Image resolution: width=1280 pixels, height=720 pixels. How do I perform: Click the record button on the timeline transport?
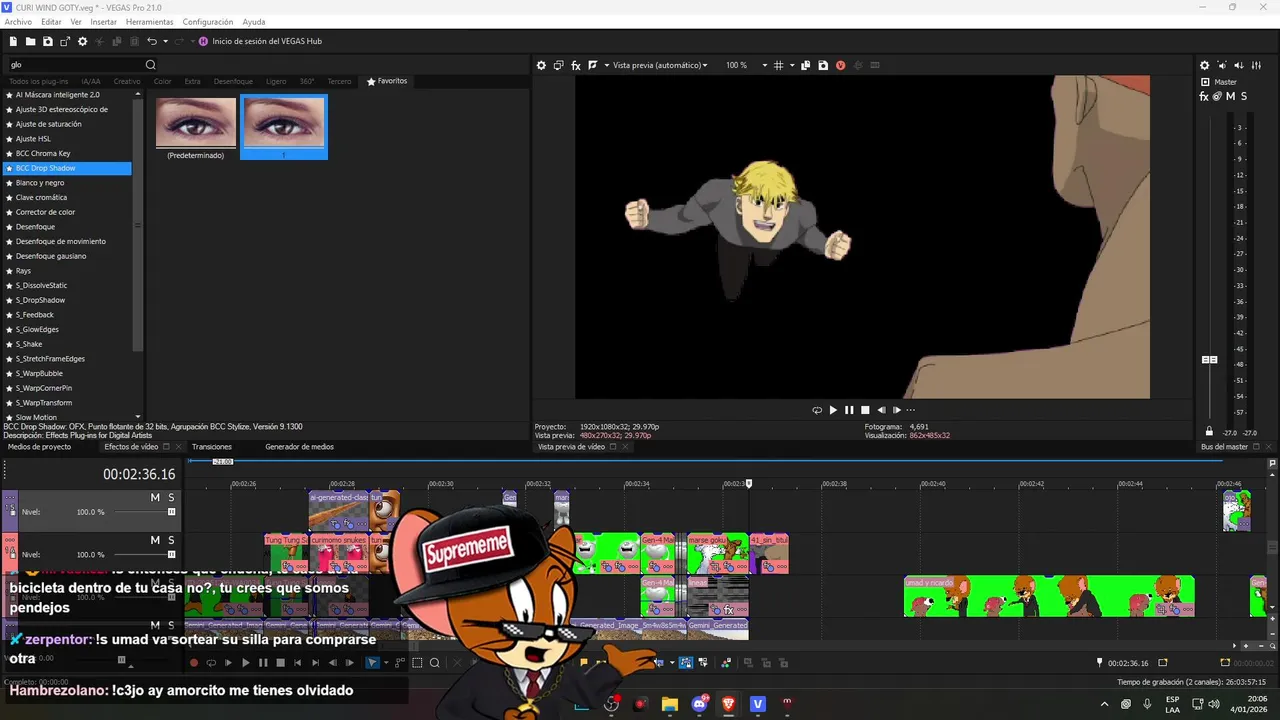194,662
